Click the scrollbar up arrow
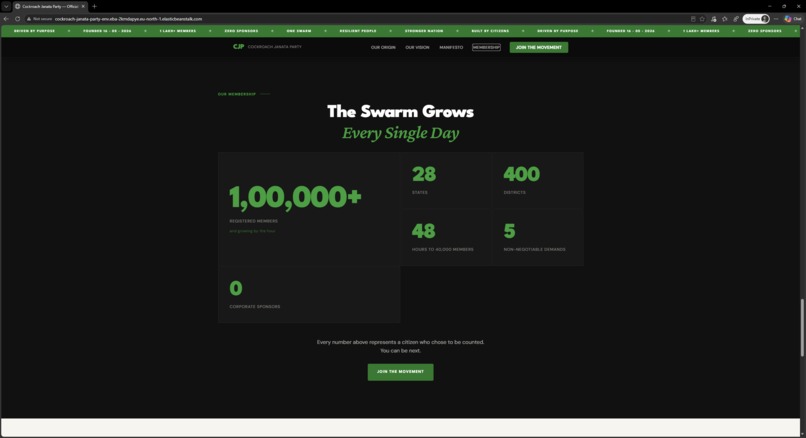 click(x=802, y=28)
